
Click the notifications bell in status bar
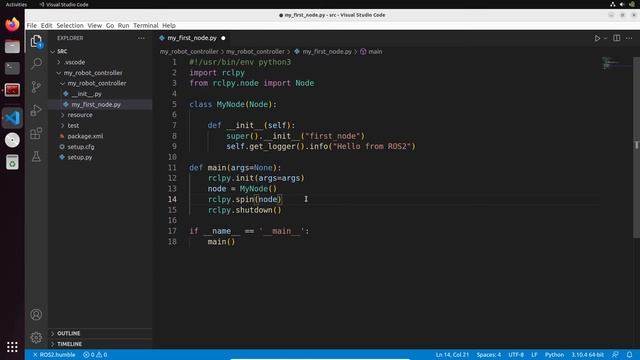pyautogui.click(x=629, y=355)
